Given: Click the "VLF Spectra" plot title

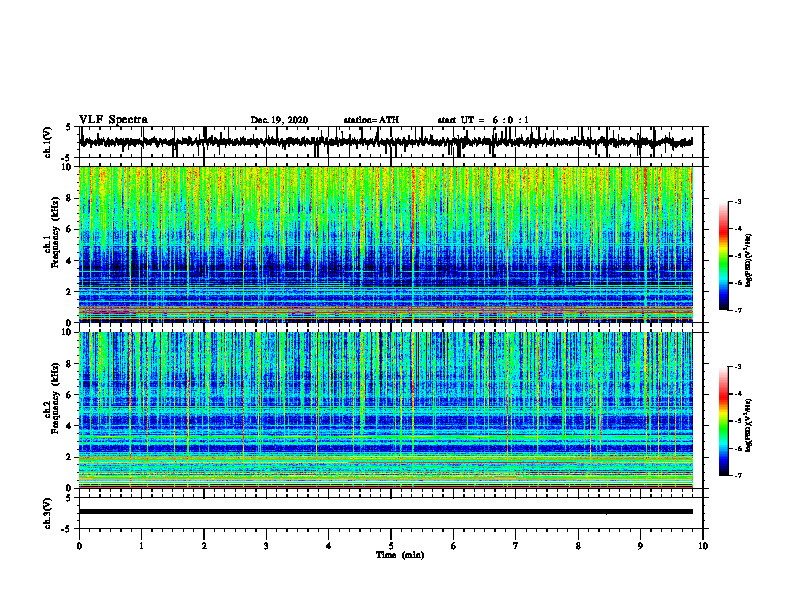Looking at the screenshot, I should tap(113, 120).
